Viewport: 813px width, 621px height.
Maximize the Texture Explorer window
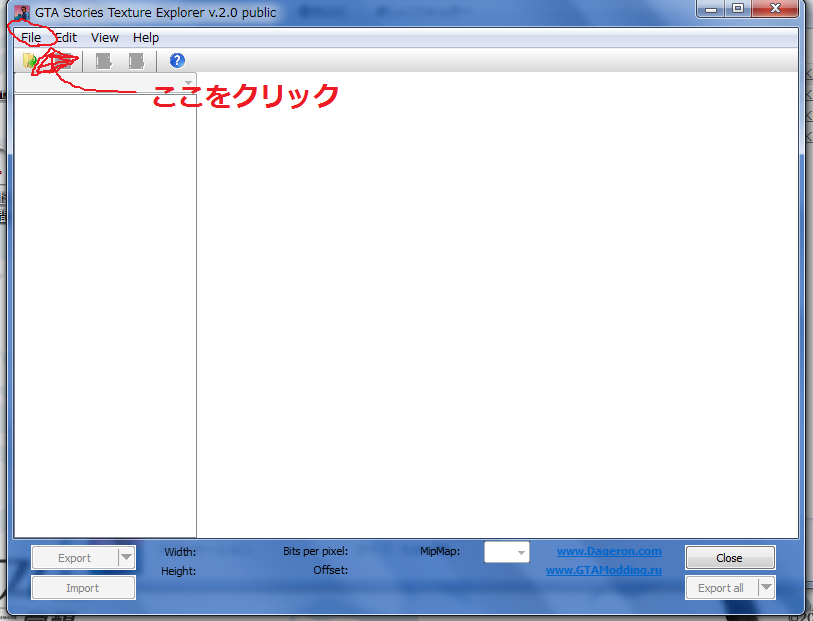click(738, 9)
